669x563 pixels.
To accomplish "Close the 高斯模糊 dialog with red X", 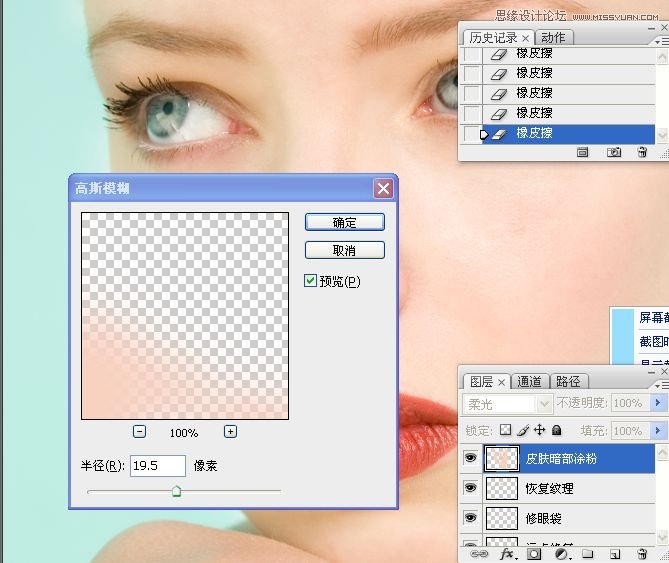I will [383, 188].
